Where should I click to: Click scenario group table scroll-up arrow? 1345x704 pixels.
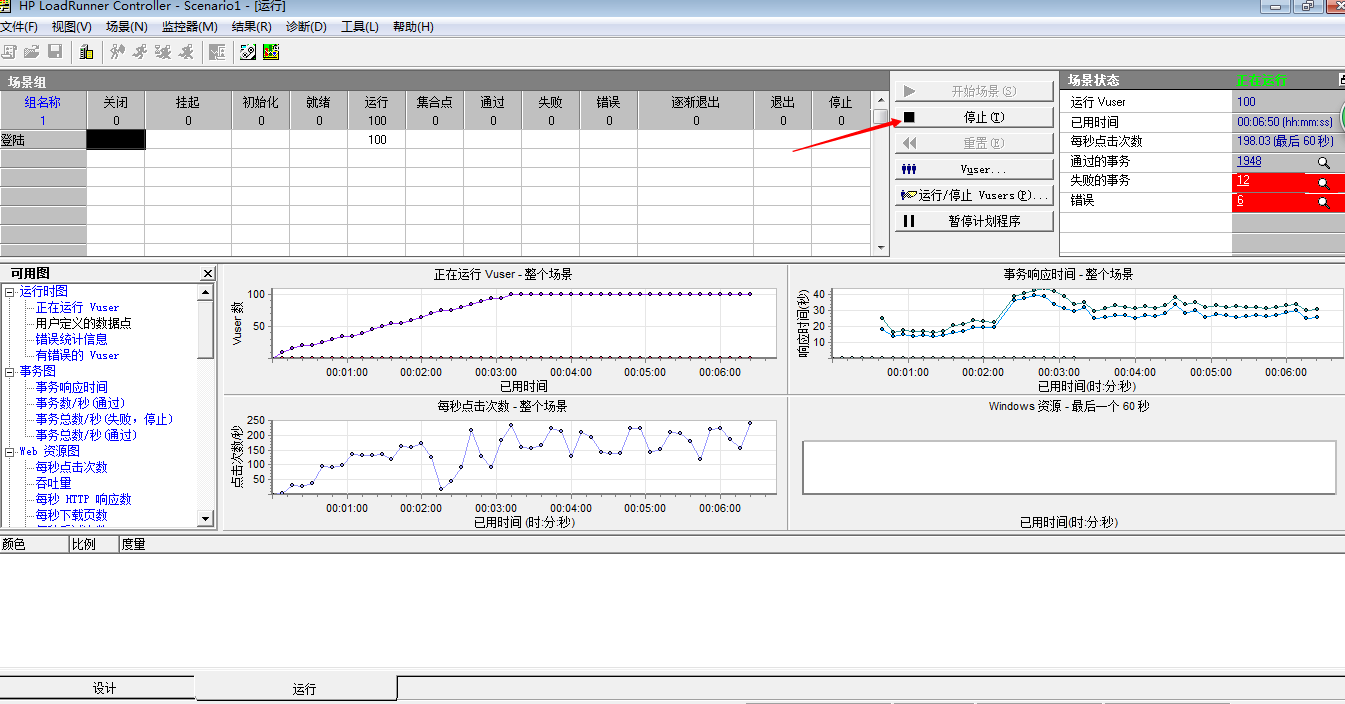880,100
